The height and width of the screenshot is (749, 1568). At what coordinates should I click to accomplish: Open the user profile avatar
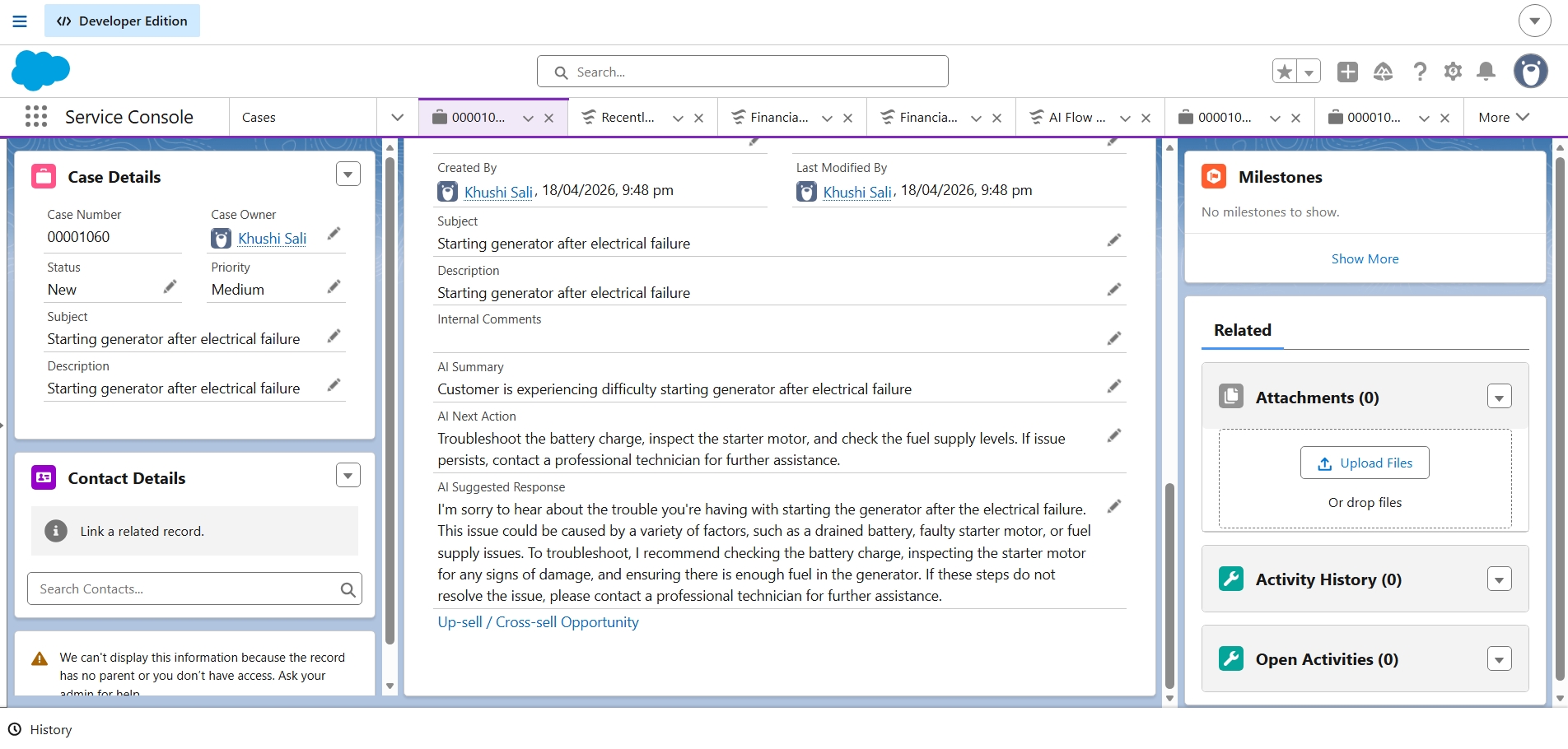pos(1531,72)
